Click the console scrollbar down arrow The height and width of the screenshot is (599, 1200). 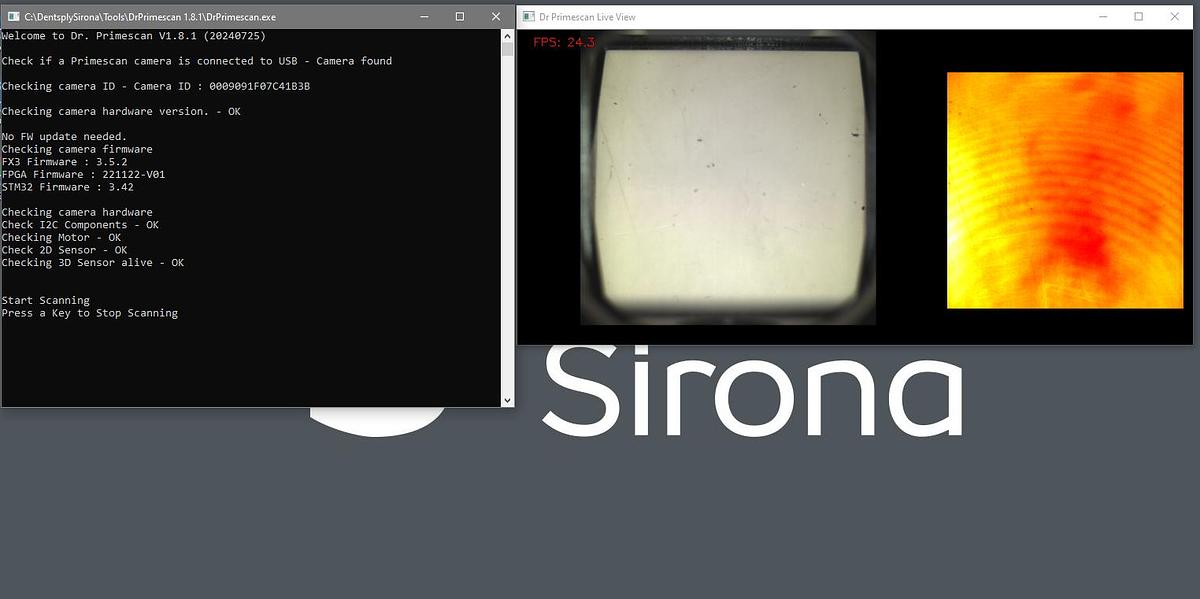point(507,400)
